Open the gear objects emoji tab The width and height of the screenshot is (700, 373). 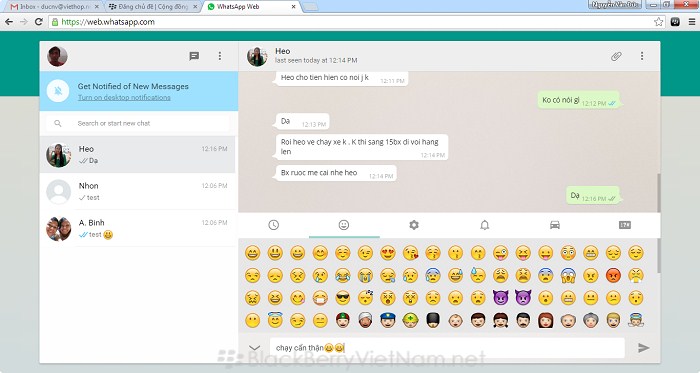click(414, 225)
